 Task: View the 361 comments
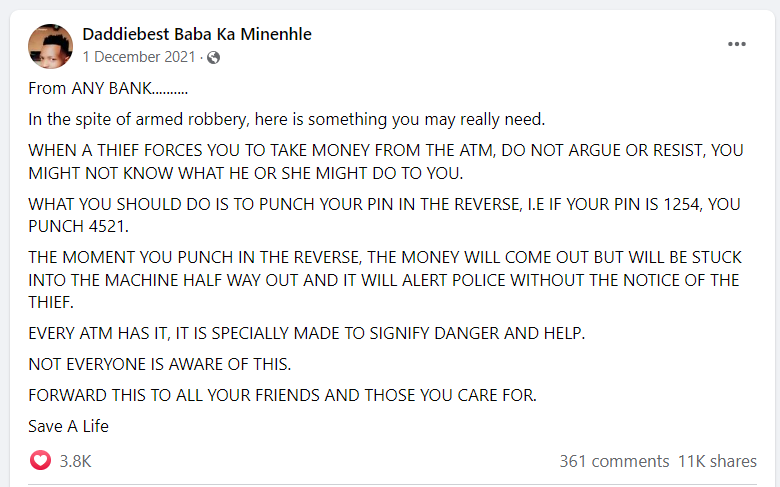click(x=614, y=461)
